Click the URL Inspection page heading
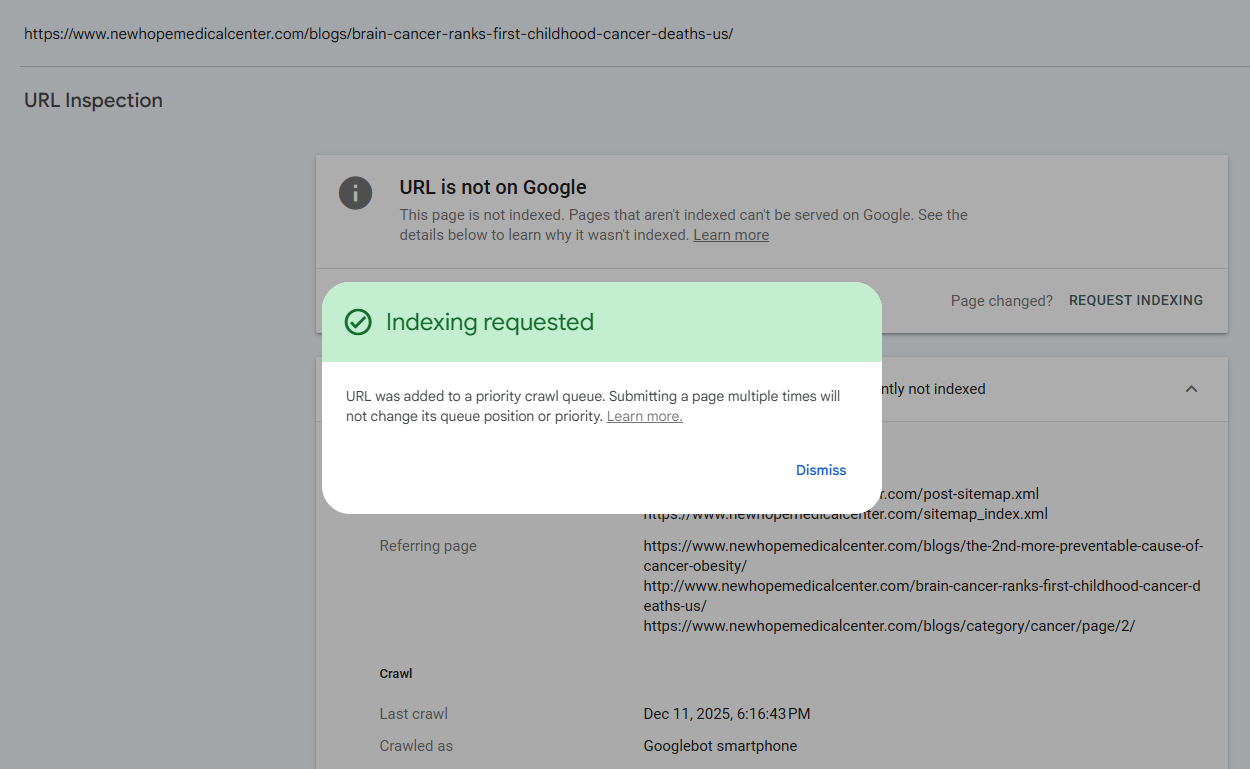Image resolution: width=1250 pixels, height=769 pixels. click(93, 100)
